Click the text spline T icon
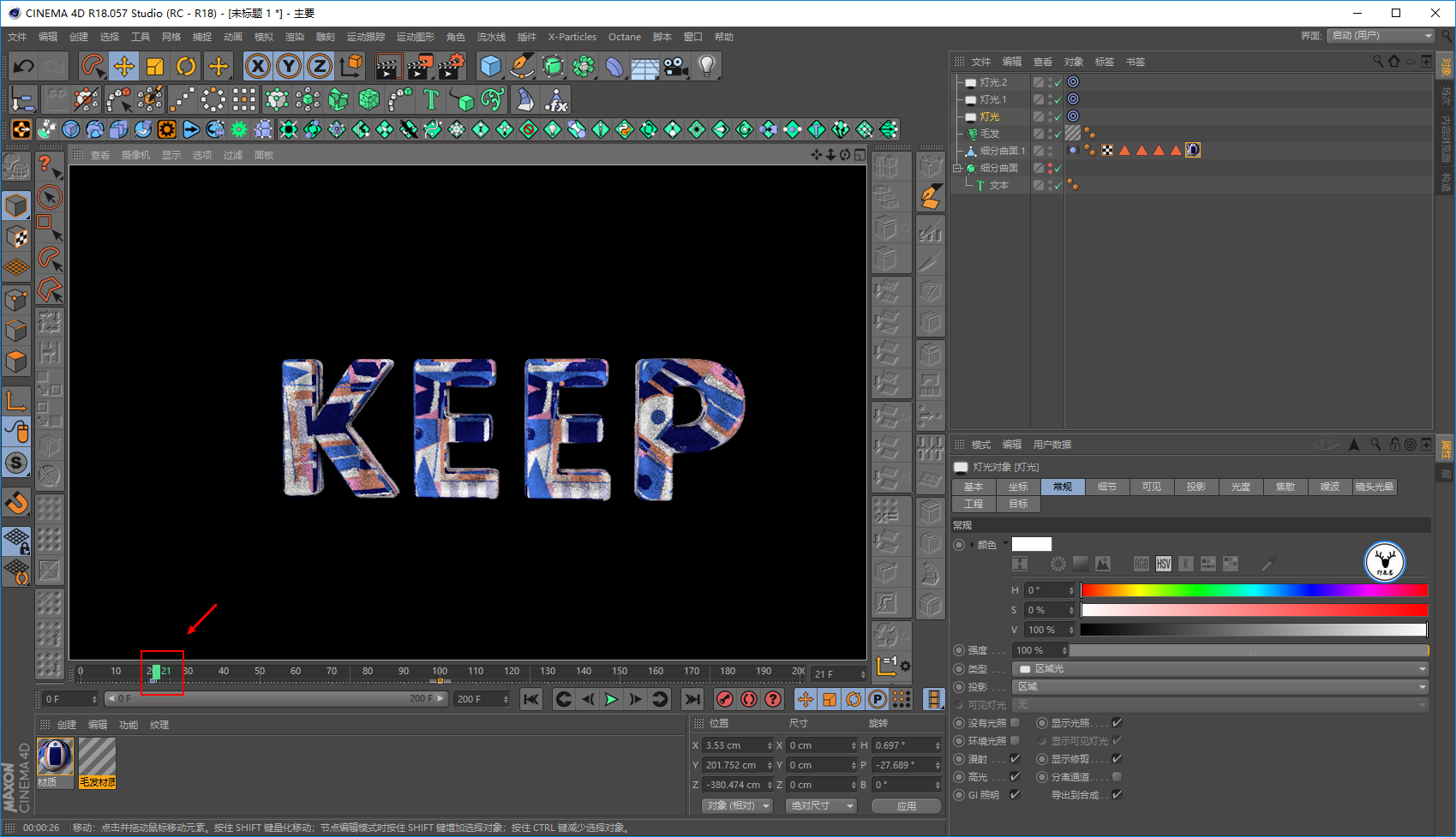 coord(431,100)
